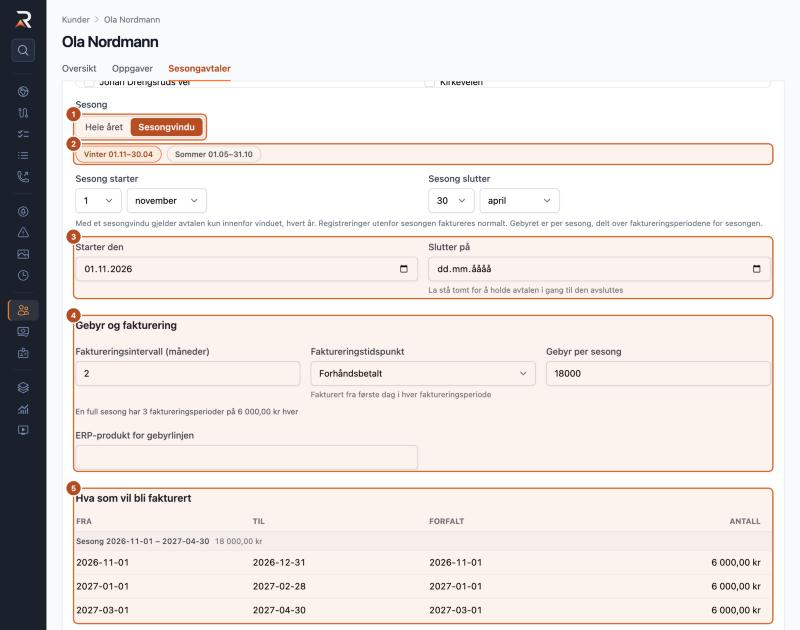Open the checklist icon in the sidebar
The image size is (800, 630).
23,134
